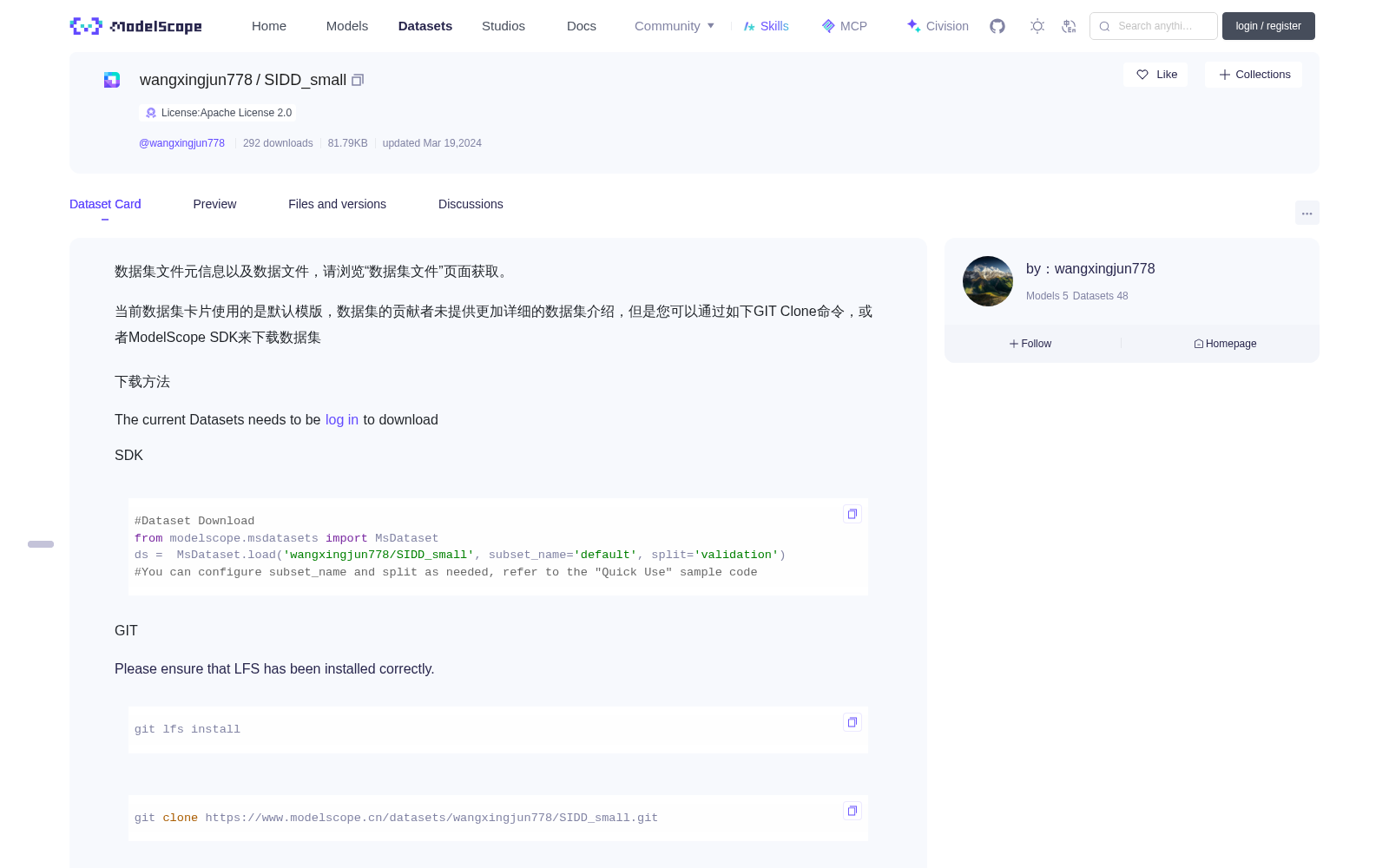Viewport: 1389px width, 868px height.
Task: Click the 'git lfs install' code text
Action: [x=188, y=729]
